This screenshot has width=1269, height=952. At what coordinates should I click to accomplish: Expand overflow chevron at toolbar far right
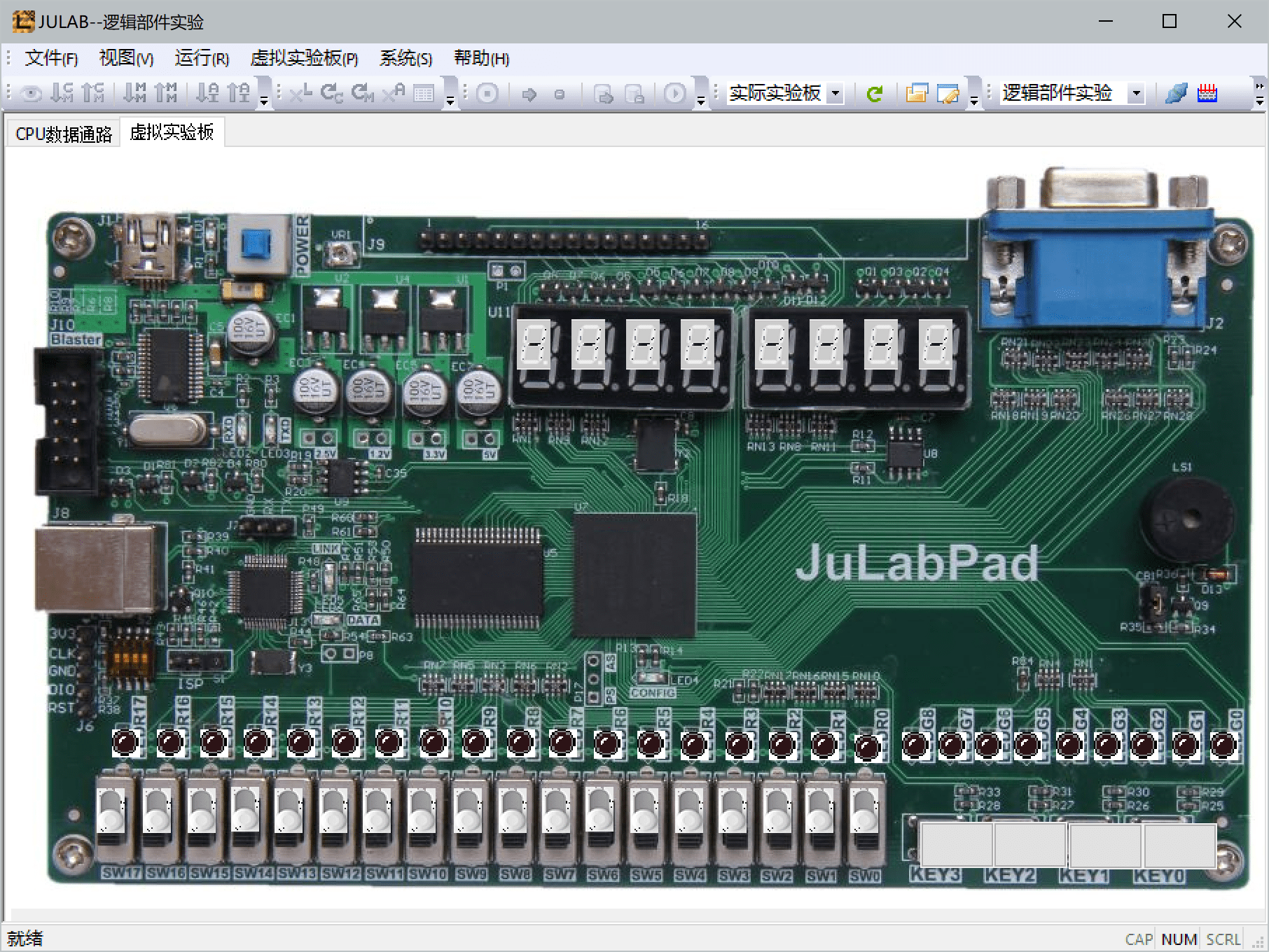coord(1259,94)
